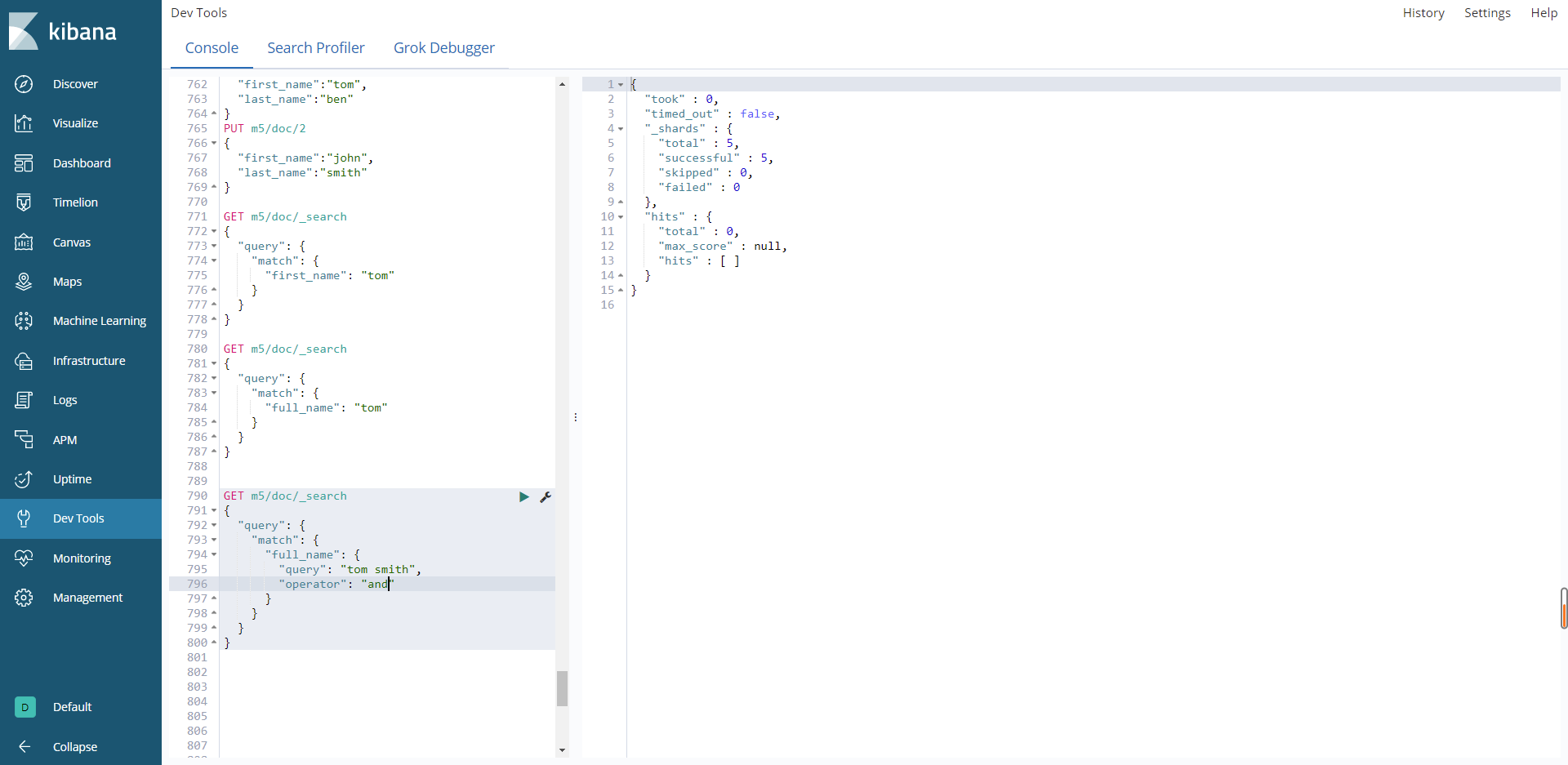The width and height of the screenshot is (1568, 765).
Task: Click GET m5/doc/_search on line 790
Action: point(285,496)
